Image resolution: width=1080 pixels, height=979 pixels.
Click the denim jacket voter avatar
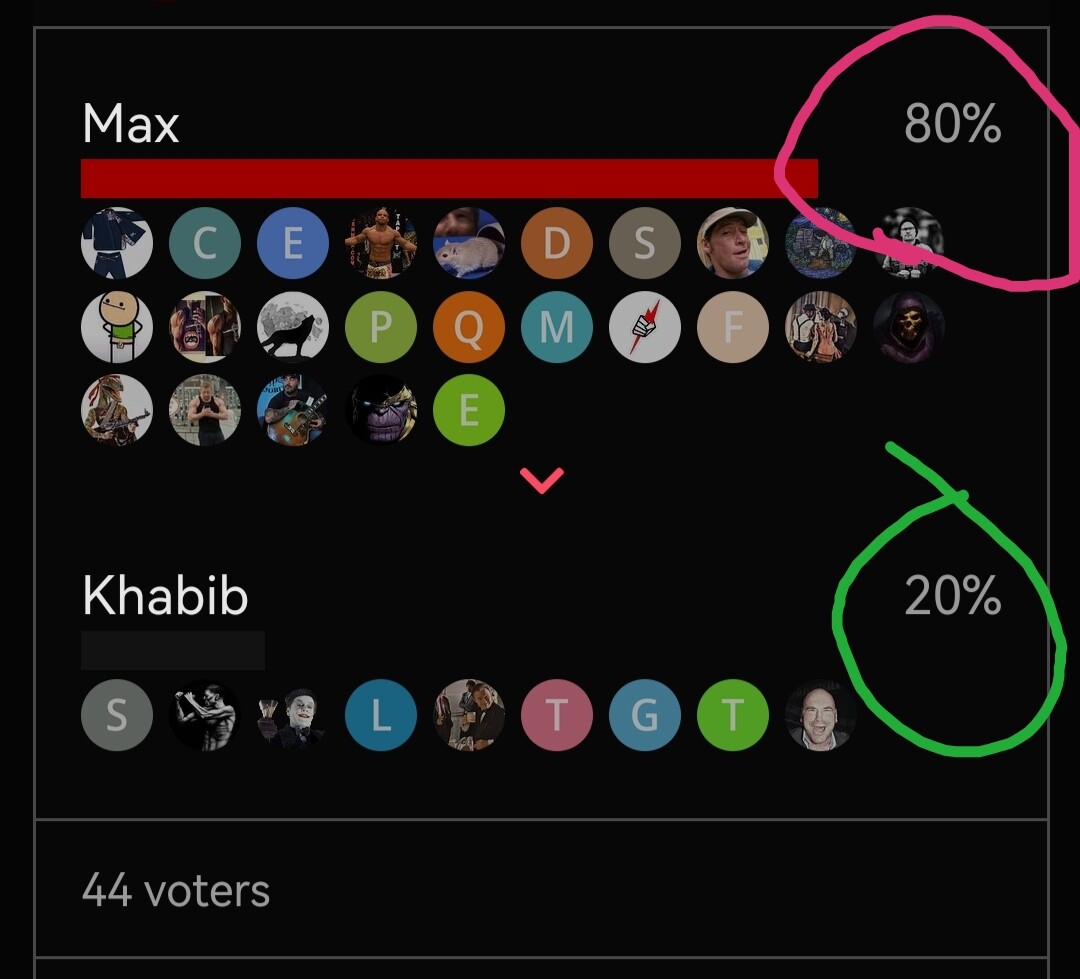[117, 243]
